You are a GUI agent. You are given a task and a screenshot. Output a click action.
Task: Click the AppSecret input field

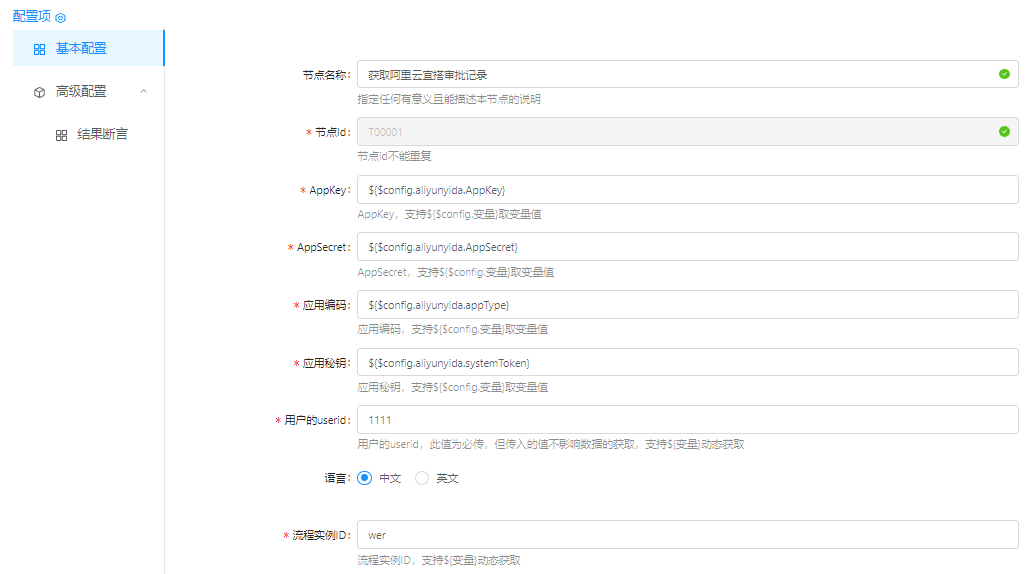pyautogui.click(x=686, y=247)
